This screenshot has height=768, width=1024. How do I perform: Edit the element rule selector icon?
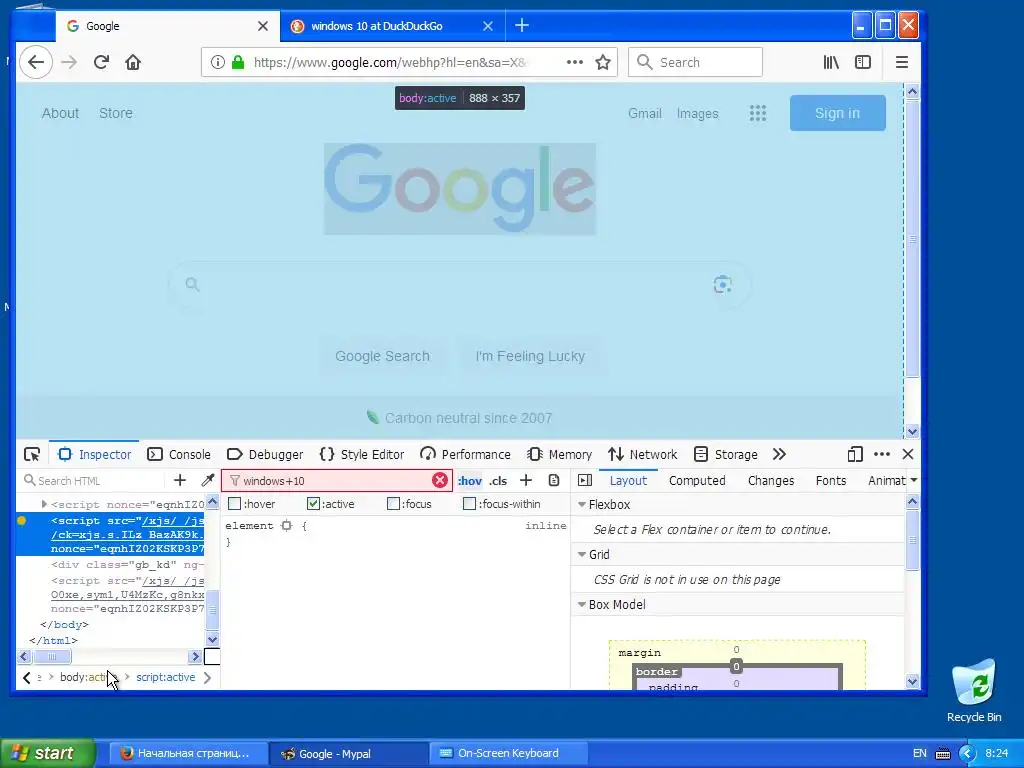coord(287,525)
